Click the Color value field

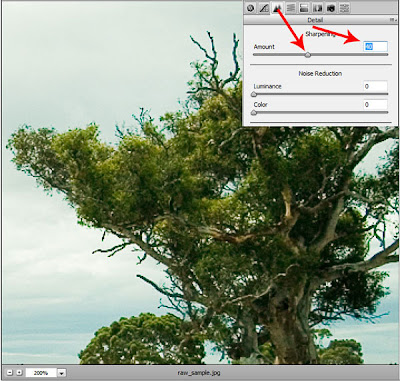tap(375, 105)
